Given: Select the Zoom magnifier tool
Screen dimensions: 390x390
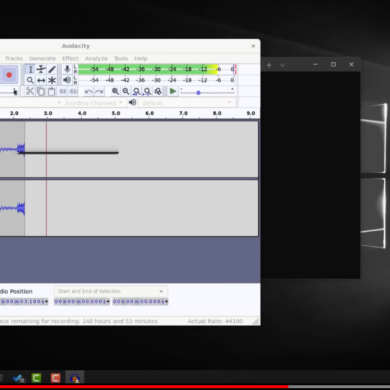Looking at the screenshot, I should pos(30,80).
